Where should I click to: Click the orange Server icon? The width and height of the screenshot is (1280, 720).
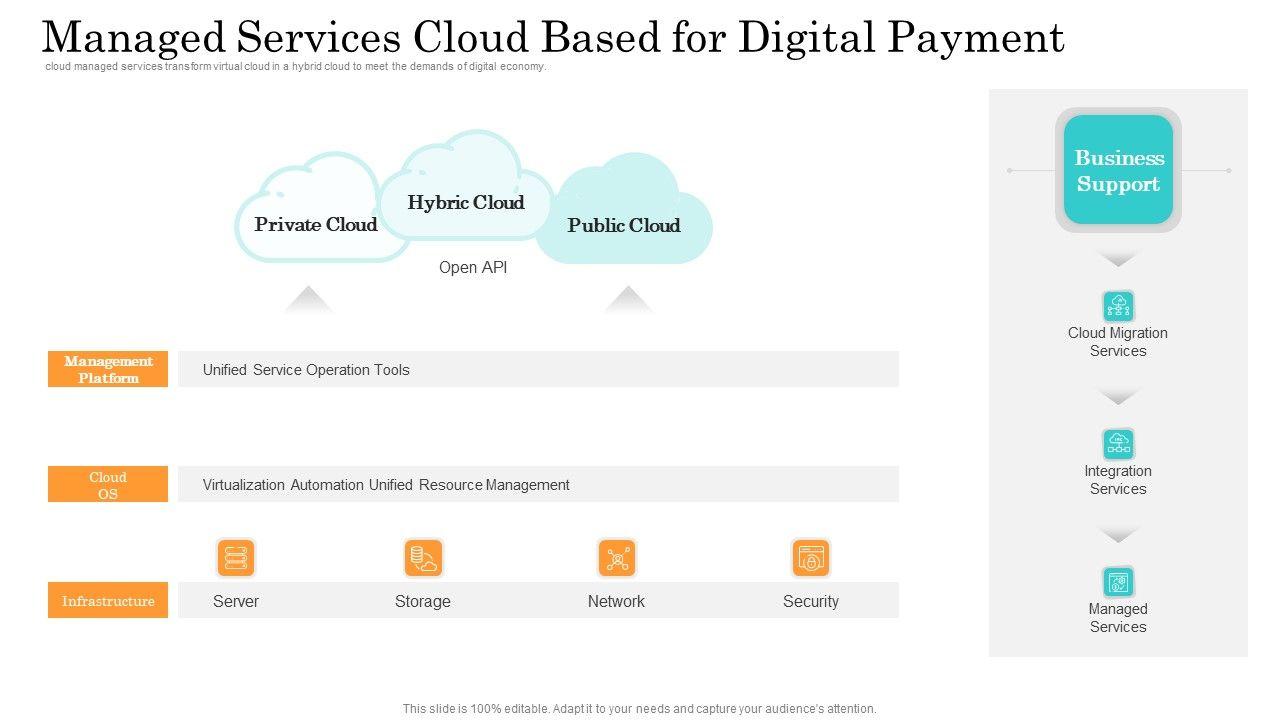236,558
